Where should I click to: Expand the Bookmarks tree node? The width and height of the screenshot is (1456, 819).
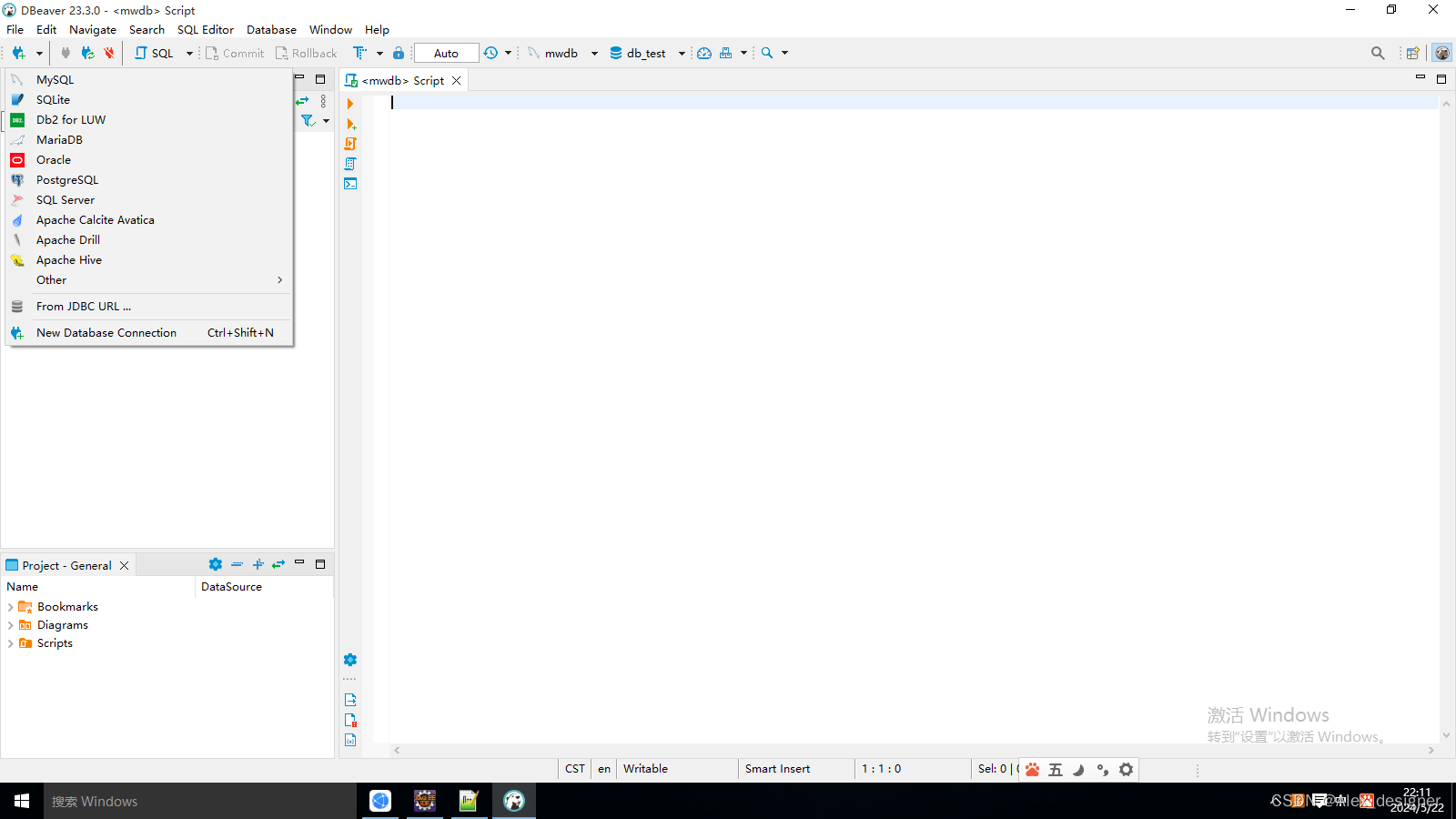coord(11,607)
